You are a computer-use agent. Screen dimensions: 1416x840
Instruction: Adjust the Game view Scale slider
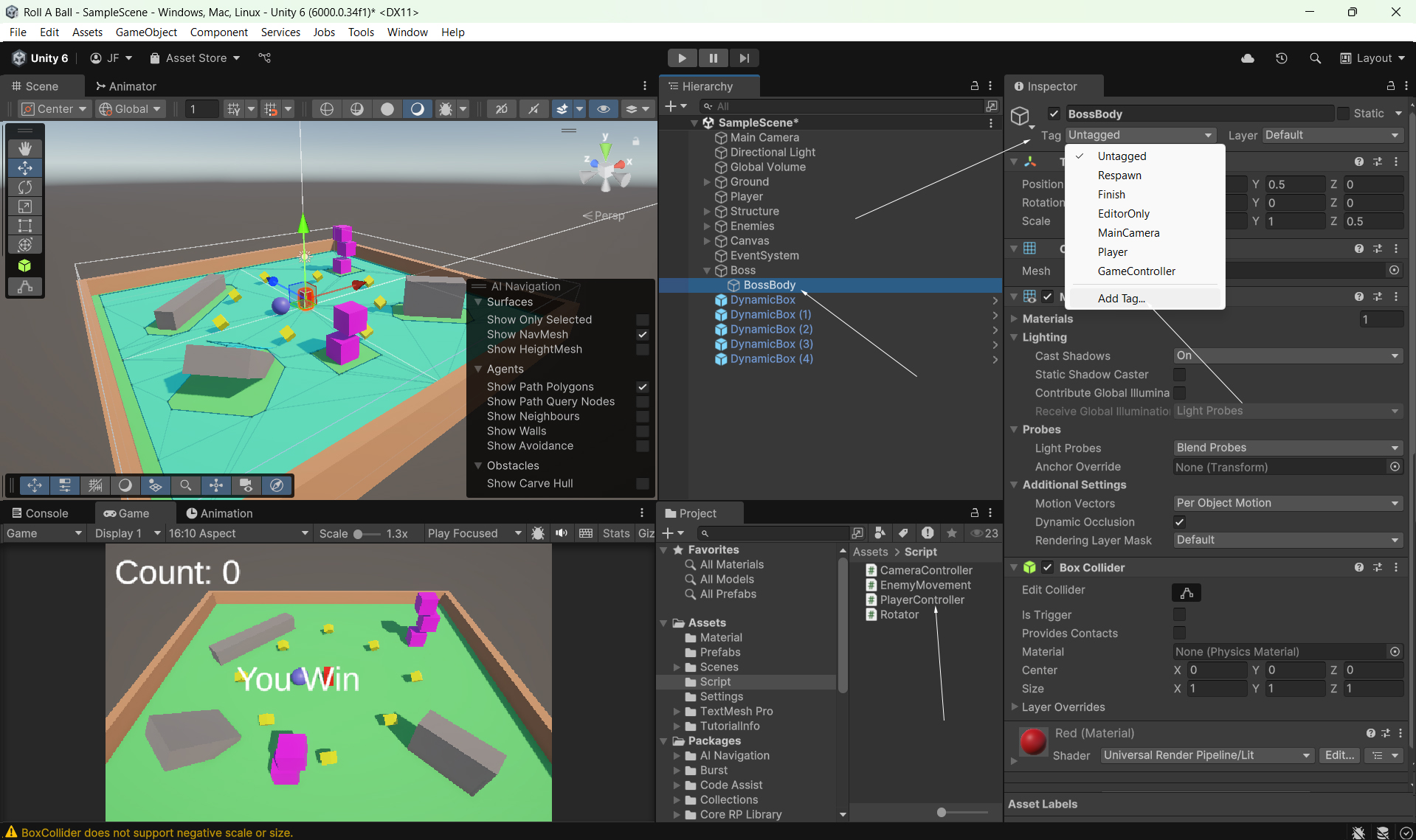(359, 534)
